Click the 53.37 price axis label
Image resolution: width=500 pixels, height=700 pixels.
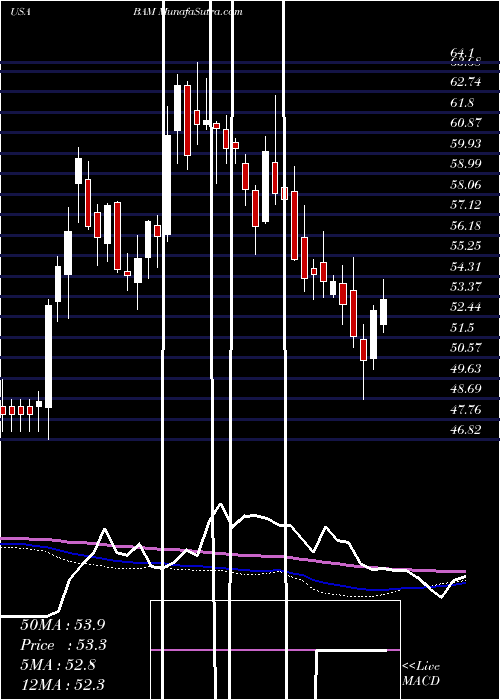[466, 287]
